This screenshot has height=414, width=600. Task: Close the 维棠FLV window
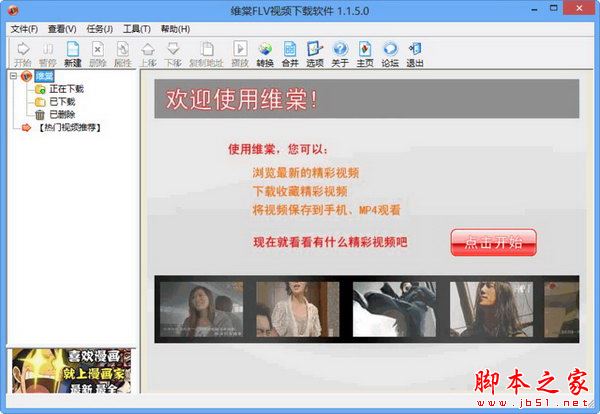click(579, 8)
